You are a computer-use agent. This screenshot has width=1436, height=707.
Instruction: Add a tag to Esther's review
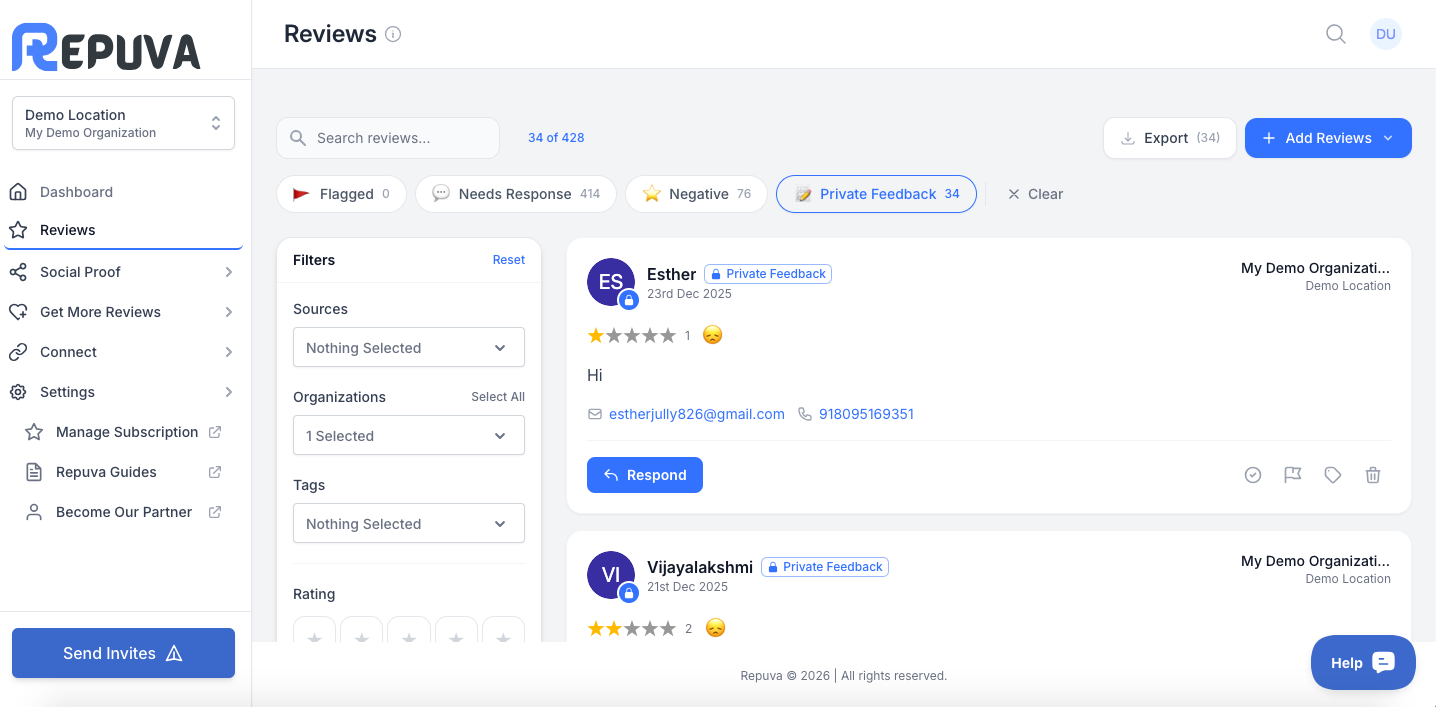coord(1333,475)
